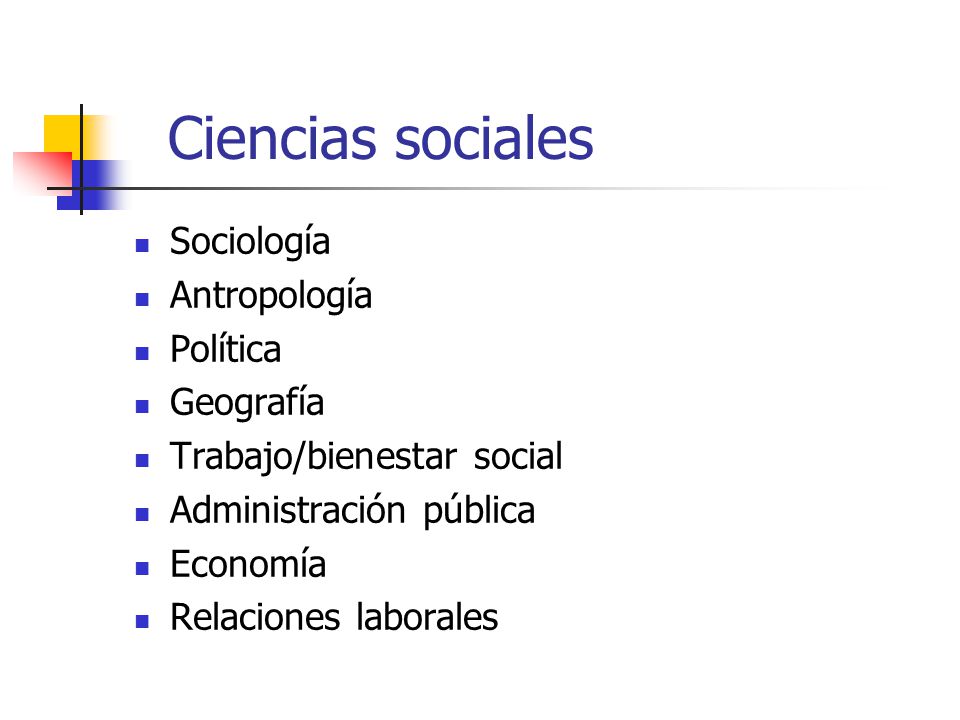This screenshot has height=720, width=960.
Task: Click the blue square in the slide logo
Action: pyautogui.click(x=92, y=185)
